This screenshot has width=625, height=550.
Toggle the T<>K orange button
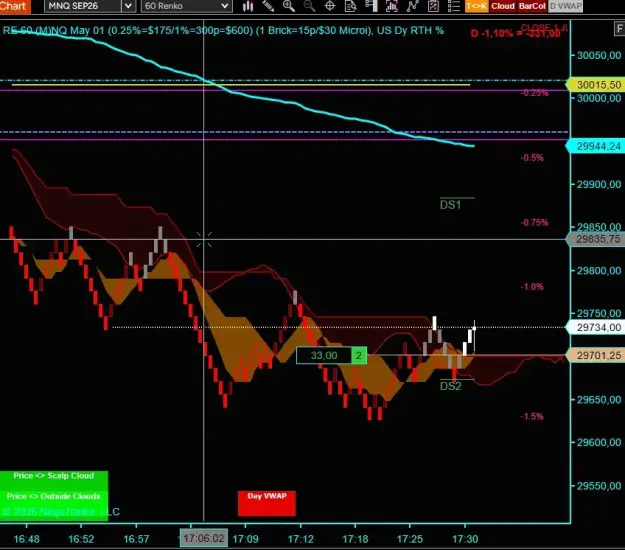tap(477, 6)
